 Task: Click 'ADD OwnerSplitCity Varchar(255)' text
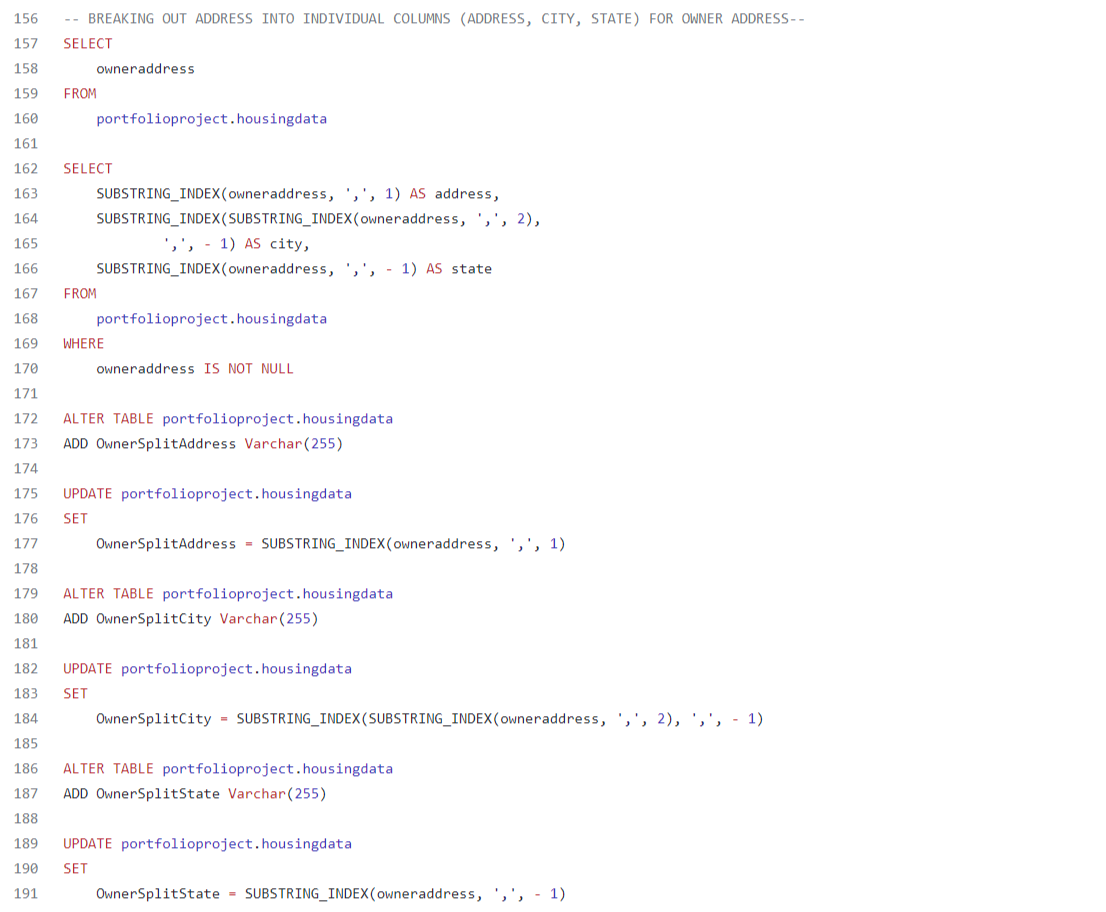(191, 619)
